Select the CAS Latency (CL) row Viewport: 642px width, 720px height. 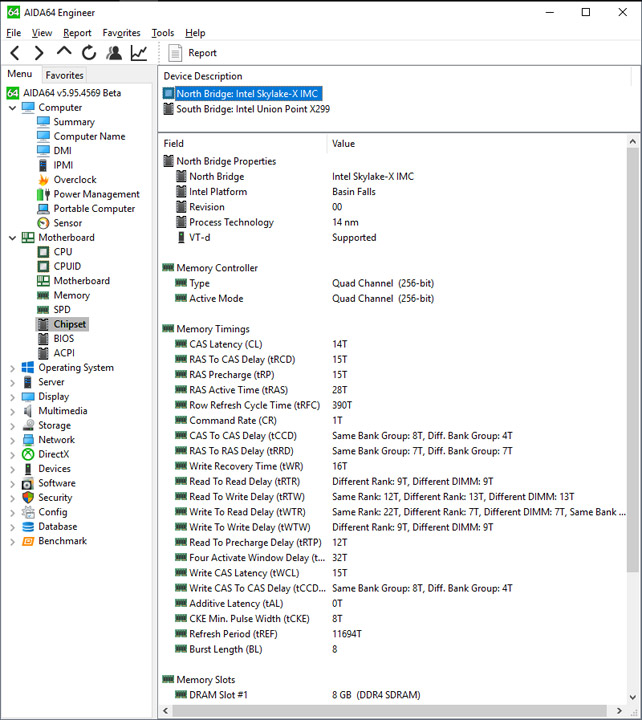(x=395, y=344)
